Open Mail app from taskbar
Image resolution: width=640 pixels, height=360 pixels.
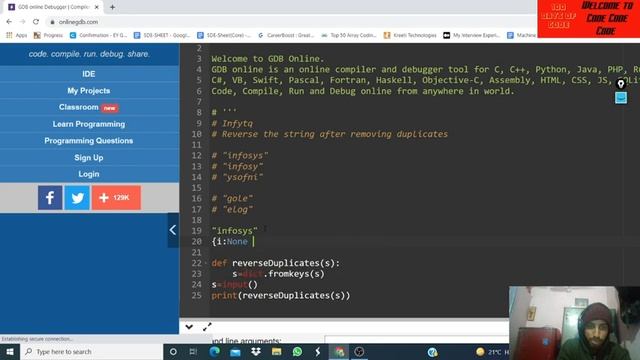235,351
